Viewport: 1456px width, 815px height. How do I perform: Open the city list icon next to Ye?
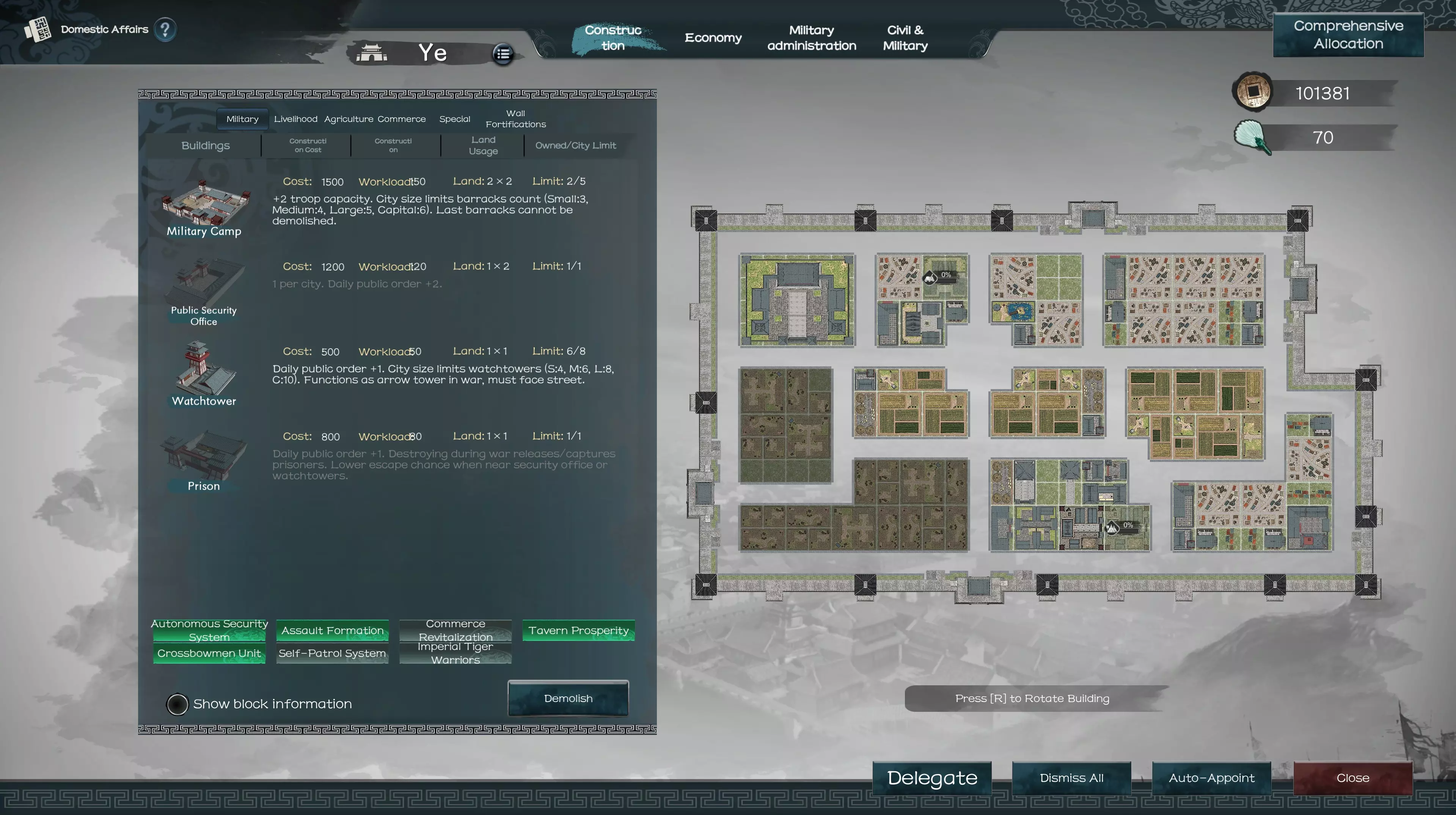[503, 54]
